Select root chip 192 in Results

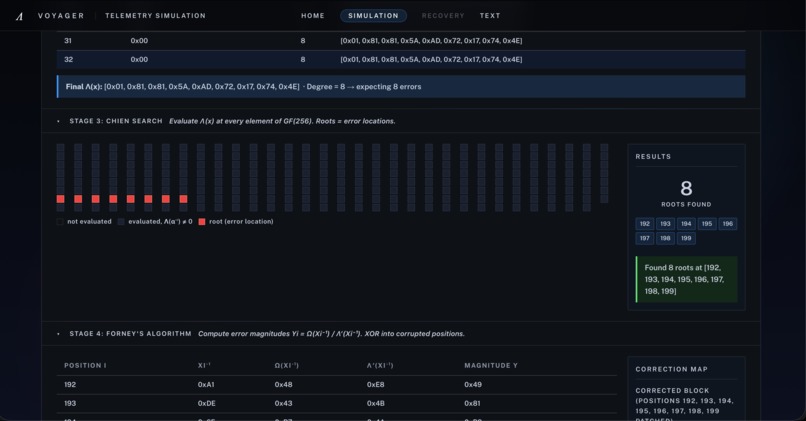pos(645,224)
